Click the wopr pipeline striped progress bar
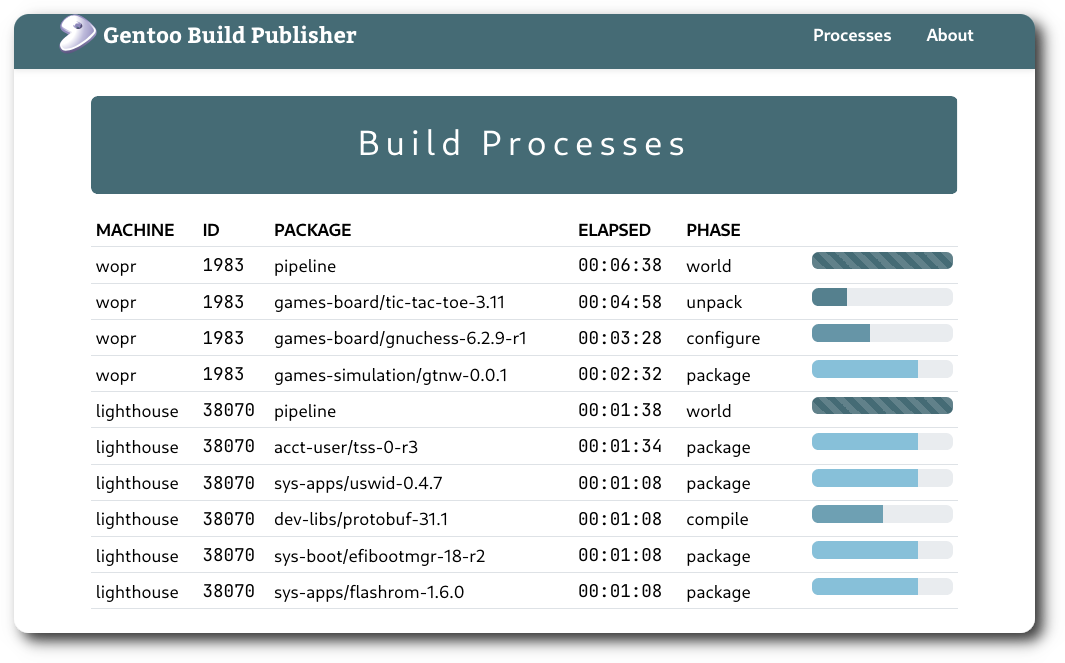The width and height of the screenshot is (1065, 663). 882,261
